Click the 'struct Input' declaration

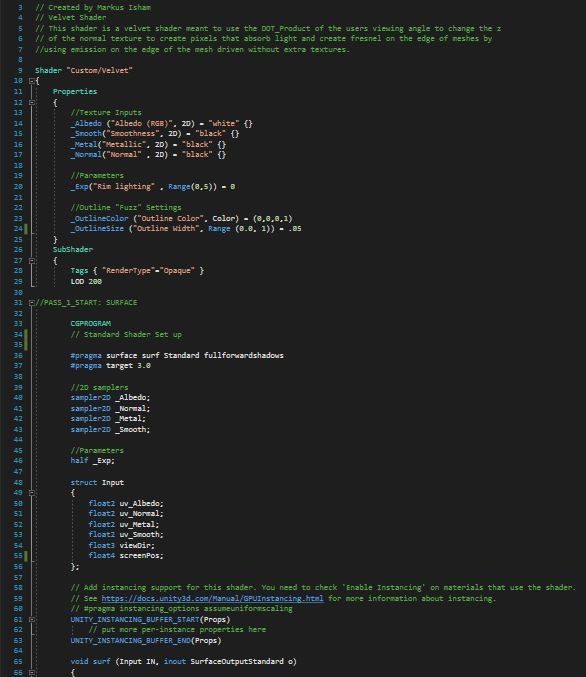click(x=97, y=482)
